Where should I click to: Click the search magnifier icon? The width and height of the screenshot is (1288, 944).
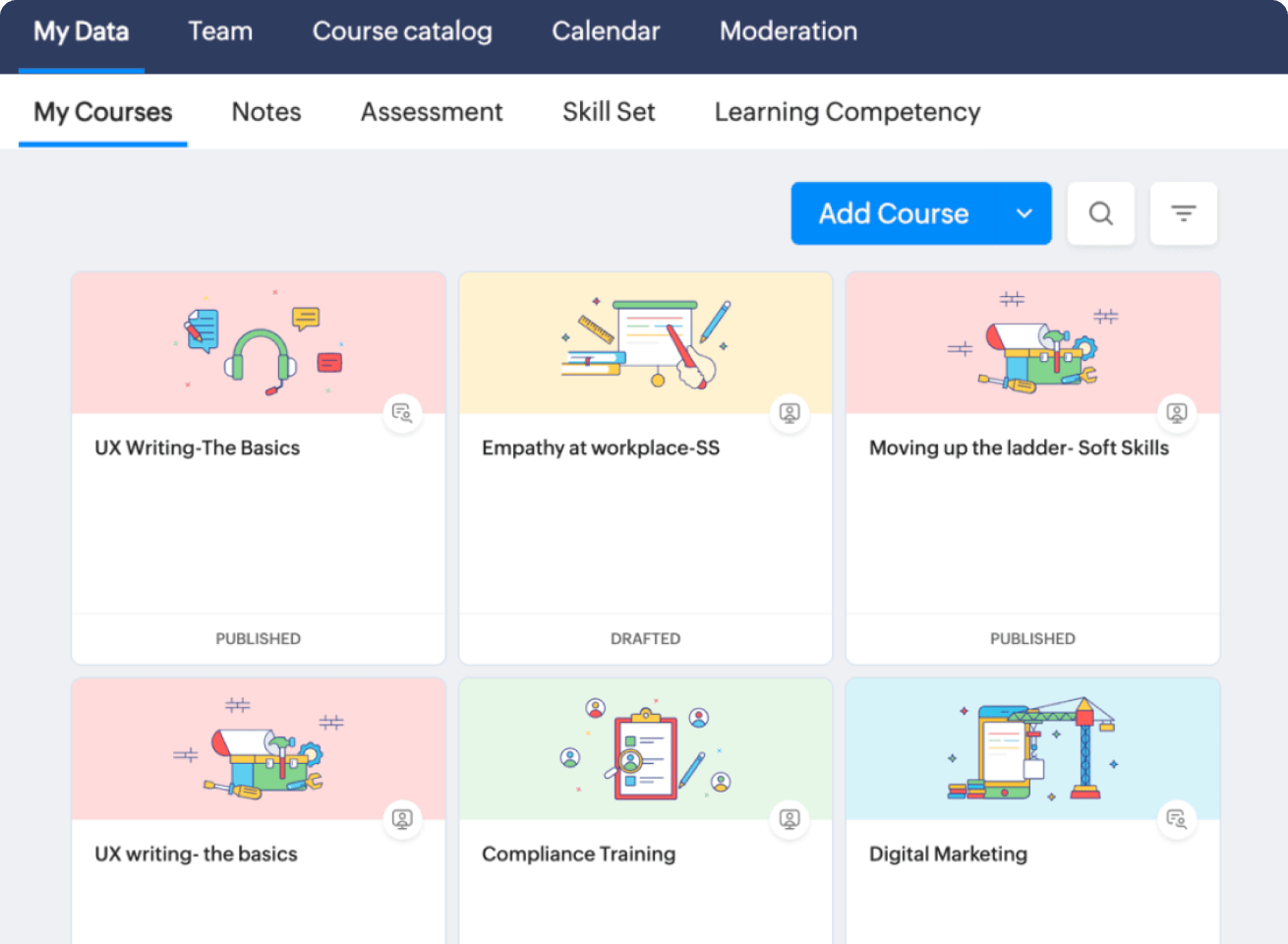pyautogui.click(x=1100, y=213)
